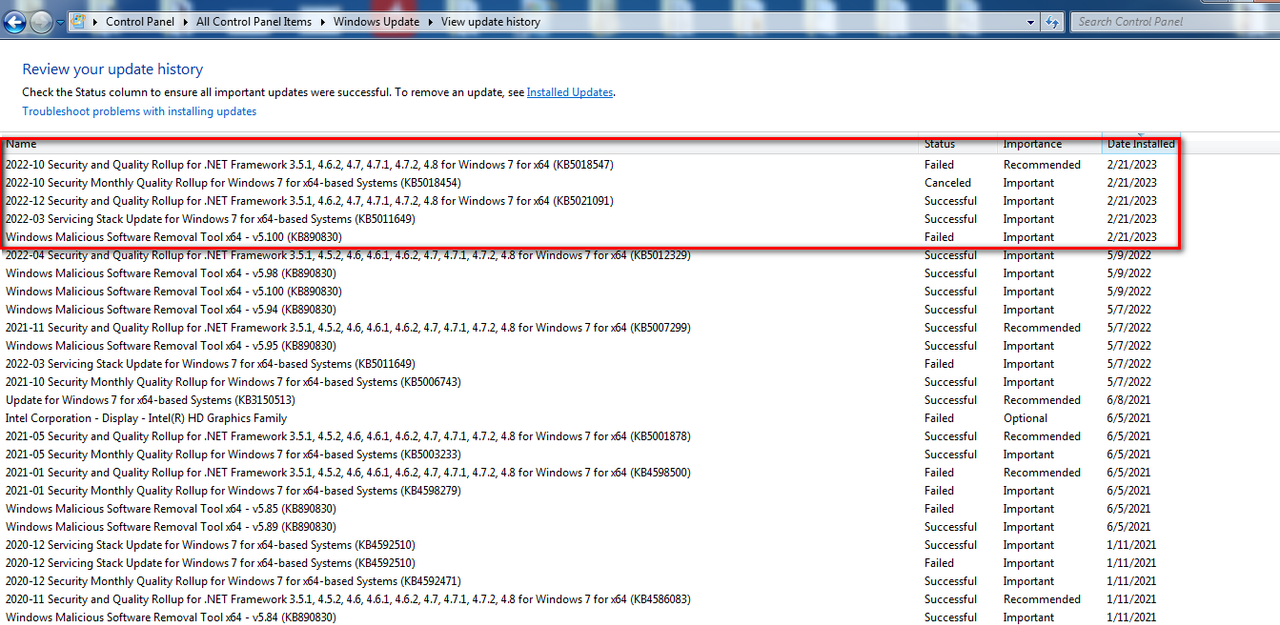Select Malicious Software Removal Tool v5.89 row
Image resolution: width=1280 pixels, height=625 pixels.
pyautogui.click(x=590, y=527)
